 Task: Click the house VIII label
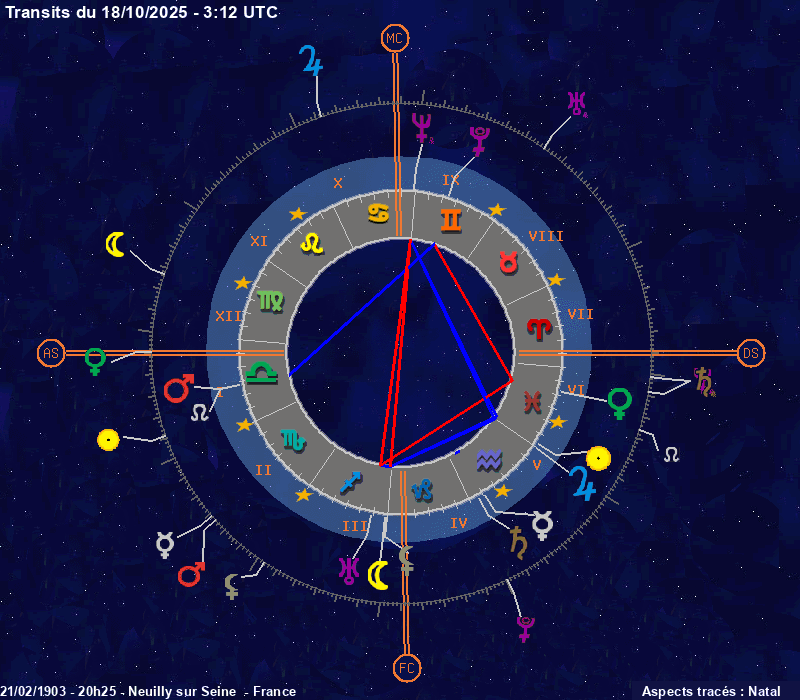[546, 237]
